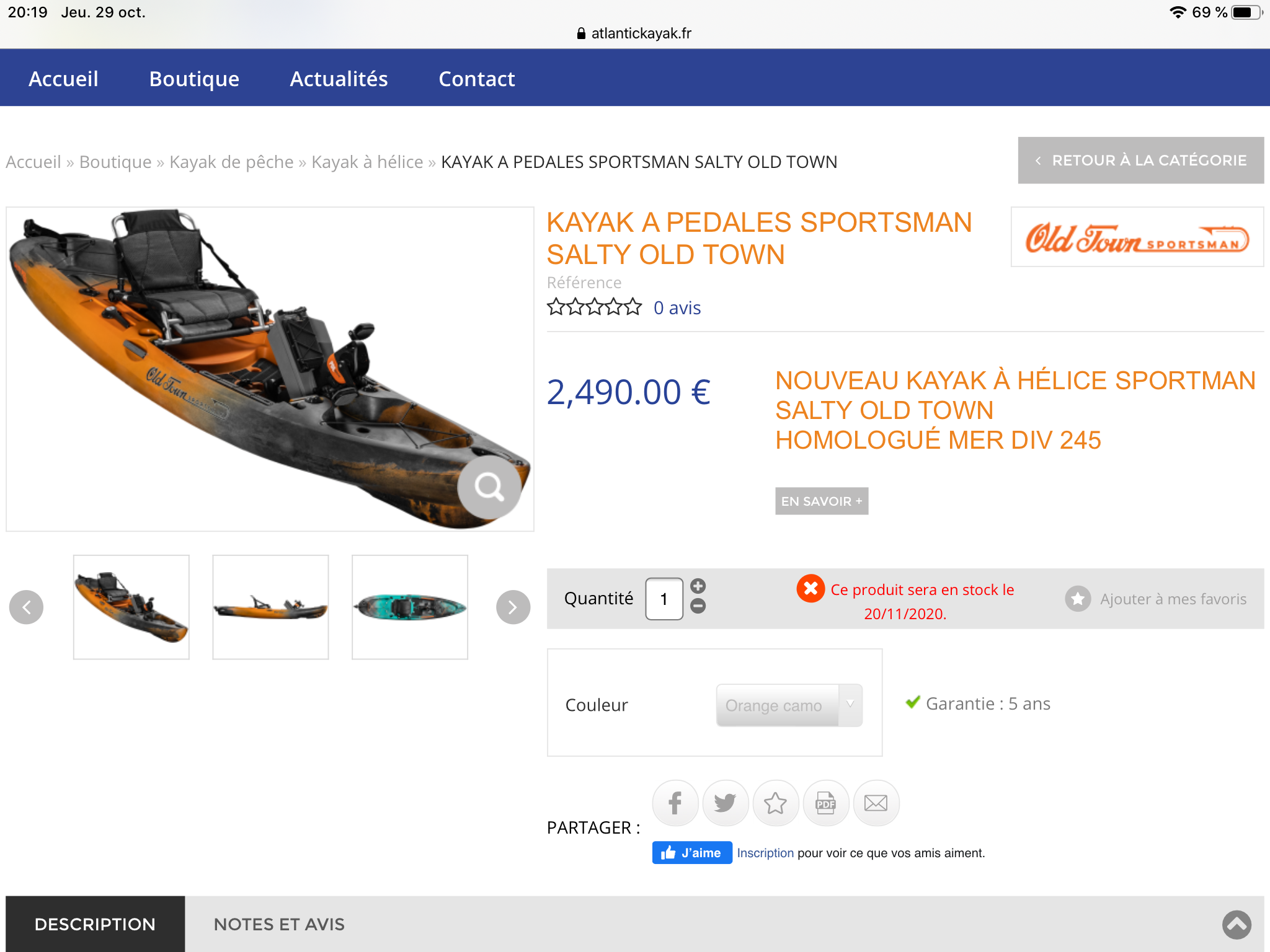This screenshot has height=952, width=1270.
Task: Select the teal kayak color thumbnail
Action: pos(410,607)
